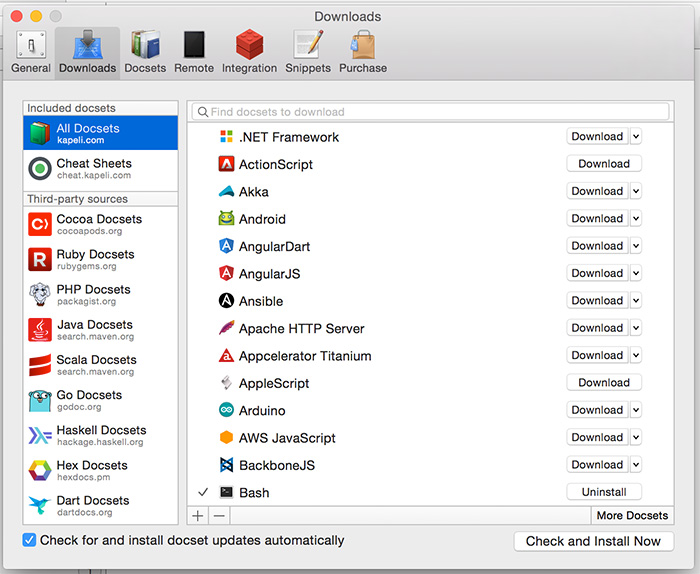Switch to the Purchase tab label
The width and height of the screenshot is (700, 574).
(x=363, y=68)
